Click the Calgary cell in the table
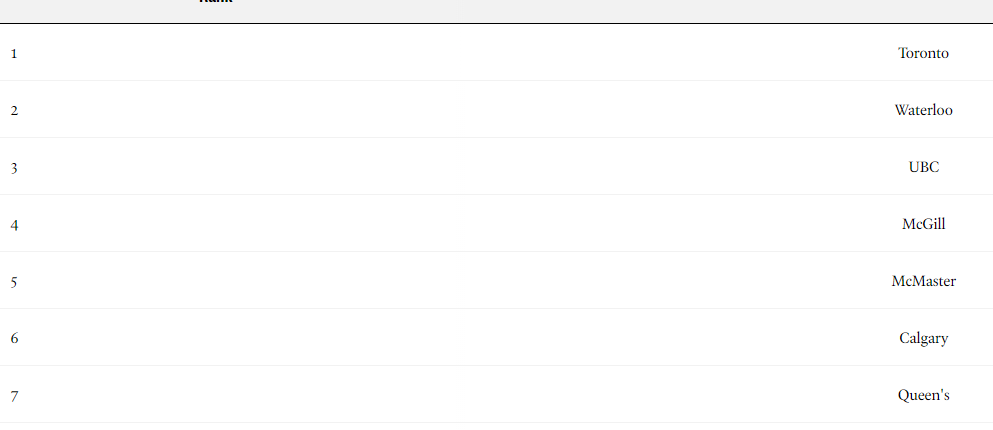This screenshot has width=993, height=430. (x=923, y=339)
